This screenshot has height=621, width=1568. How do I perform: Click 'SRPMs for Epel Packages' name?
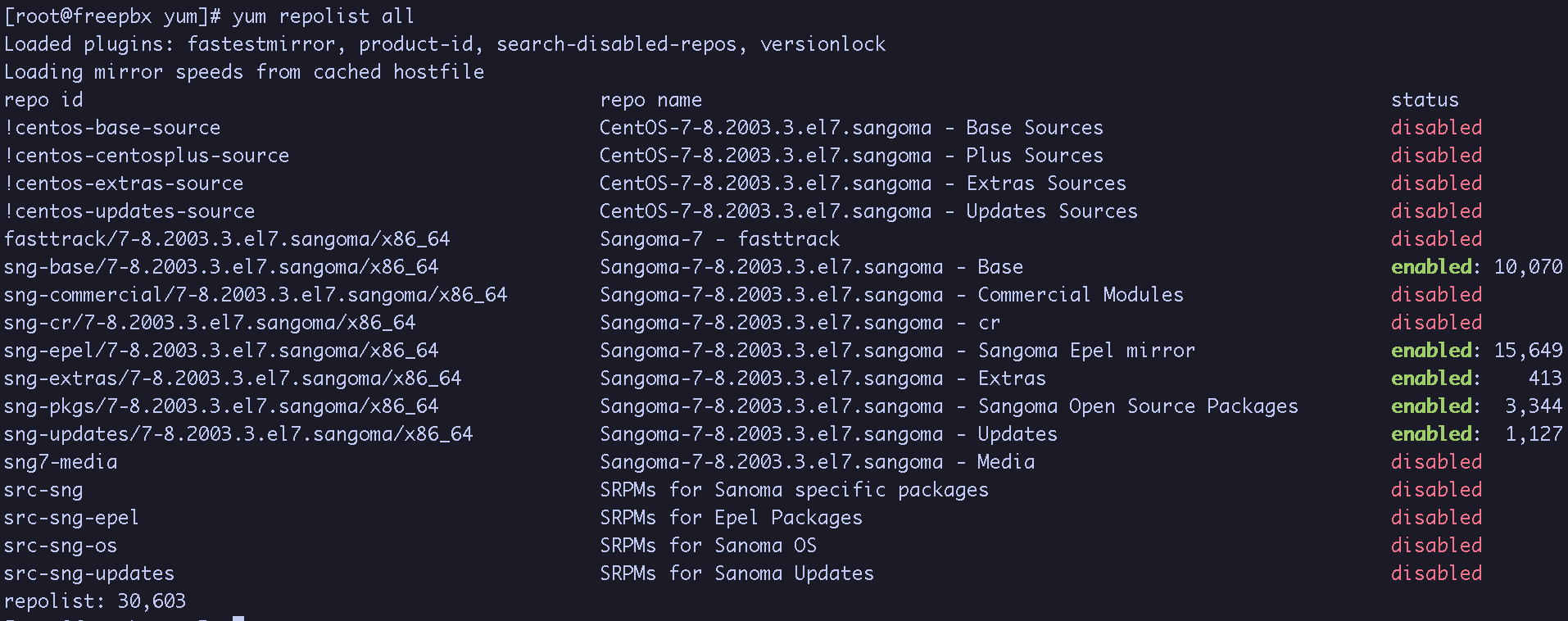tap(731, 518)
